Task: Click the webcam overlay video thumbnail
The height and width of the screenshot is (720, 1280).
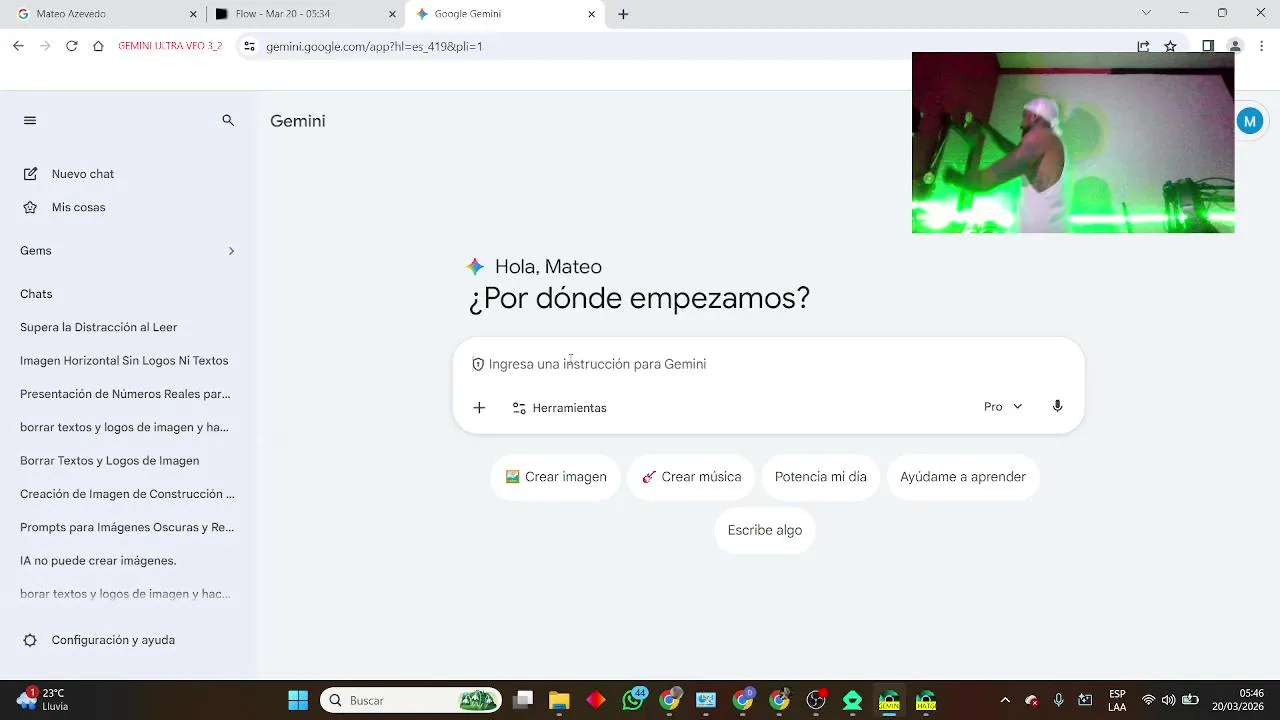Action: point(1073,142)
